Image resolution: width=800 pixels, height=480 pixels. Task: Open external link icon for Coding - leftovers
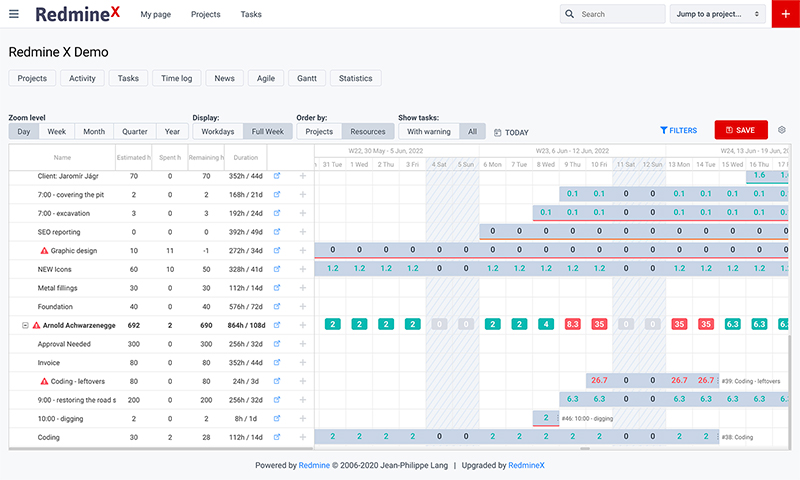277,381
